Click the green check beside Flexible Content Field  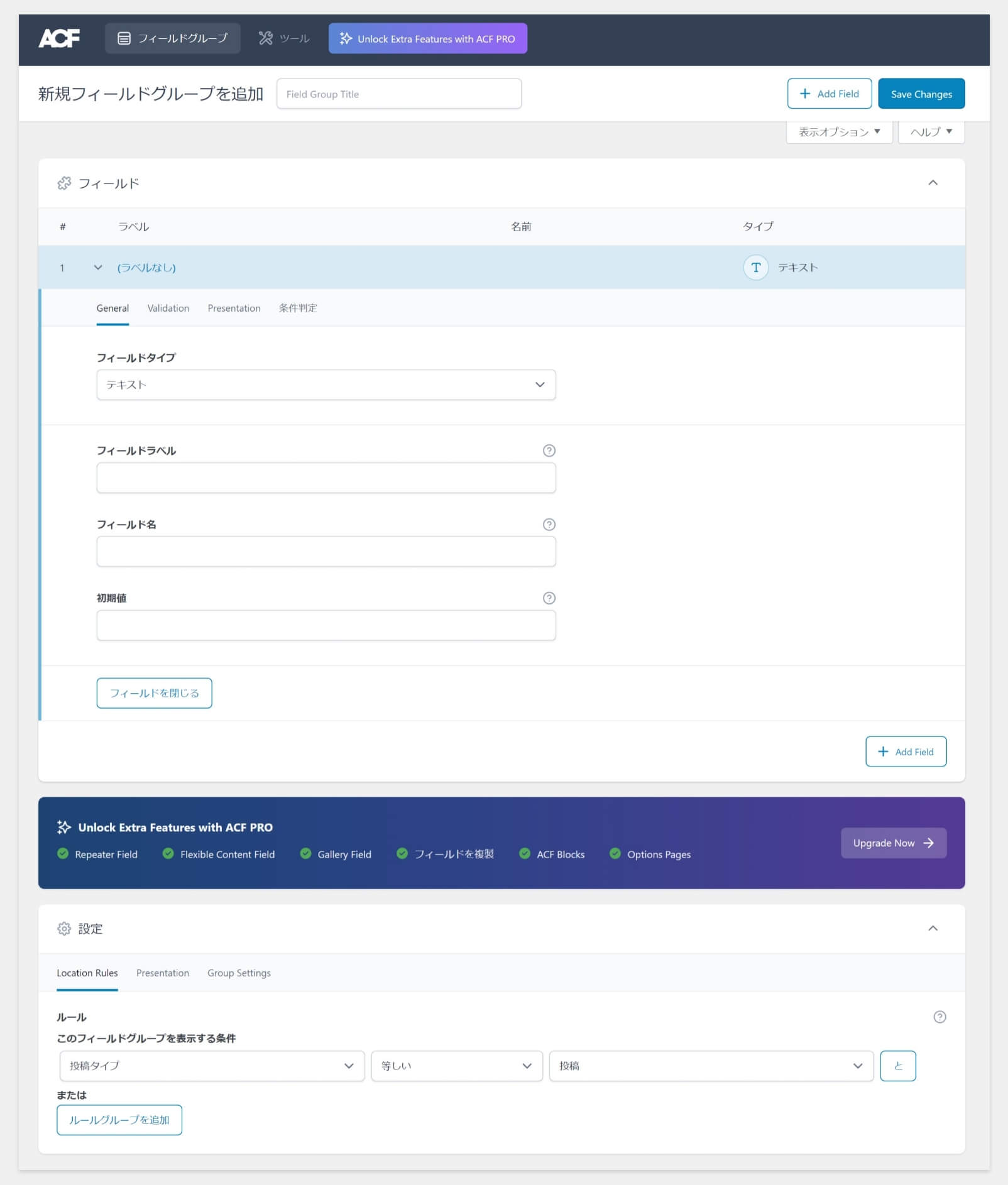168,853
